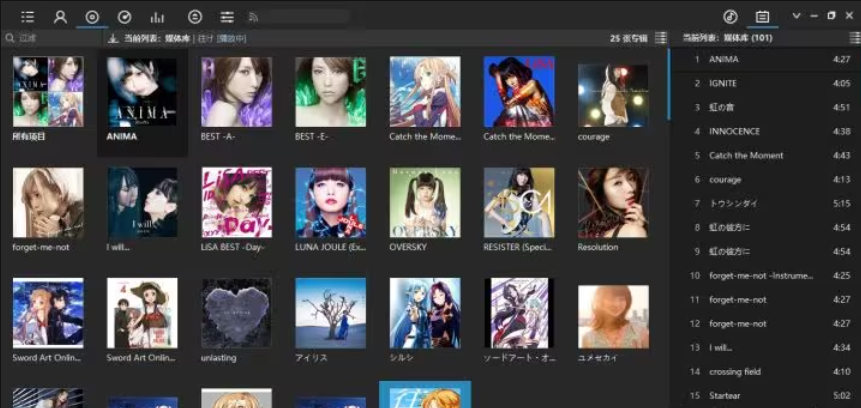This screenshot has height=408, width=861.
Task: Select the 所有项目 all items cover
Action: pos(48,92)
